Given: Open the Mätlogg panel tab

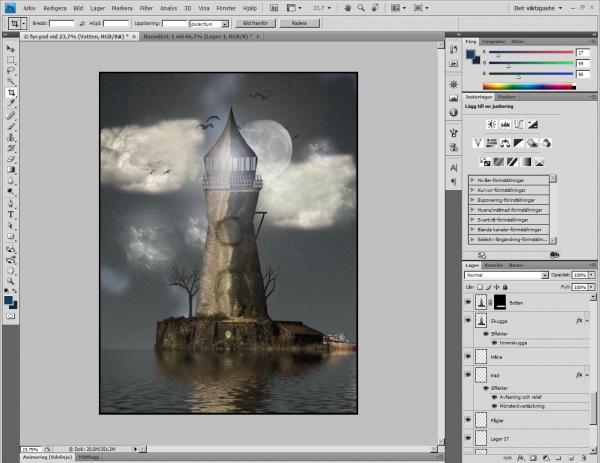Looking at the screenshot, I should [x=89, y=457].
